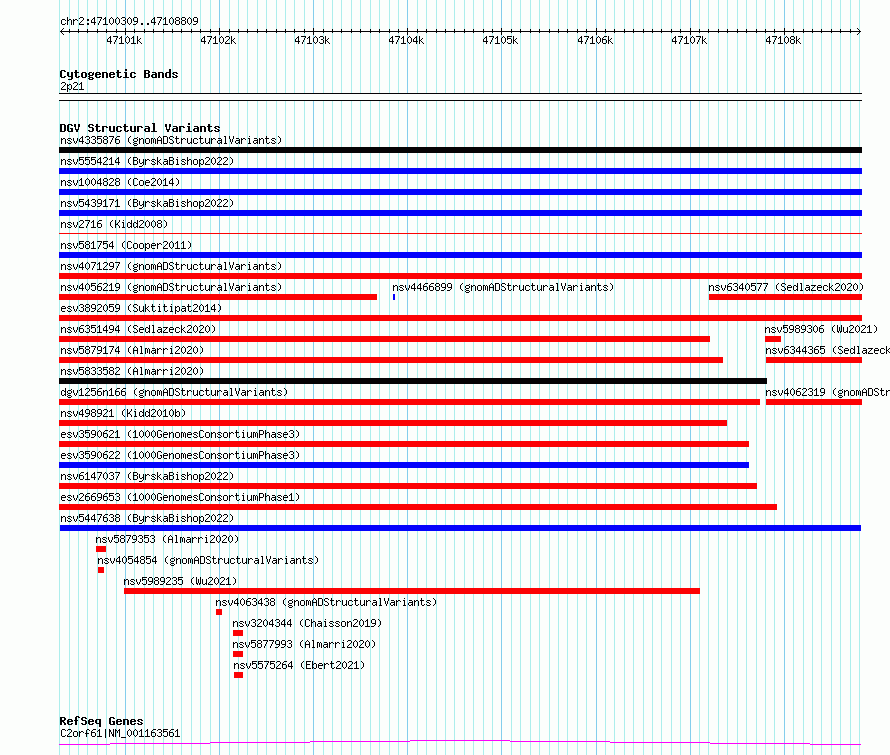The height and width of the screenshot is (755, 890).
Task: Click the chr2:47100309..47108809 region label
Action: (129, 21)
